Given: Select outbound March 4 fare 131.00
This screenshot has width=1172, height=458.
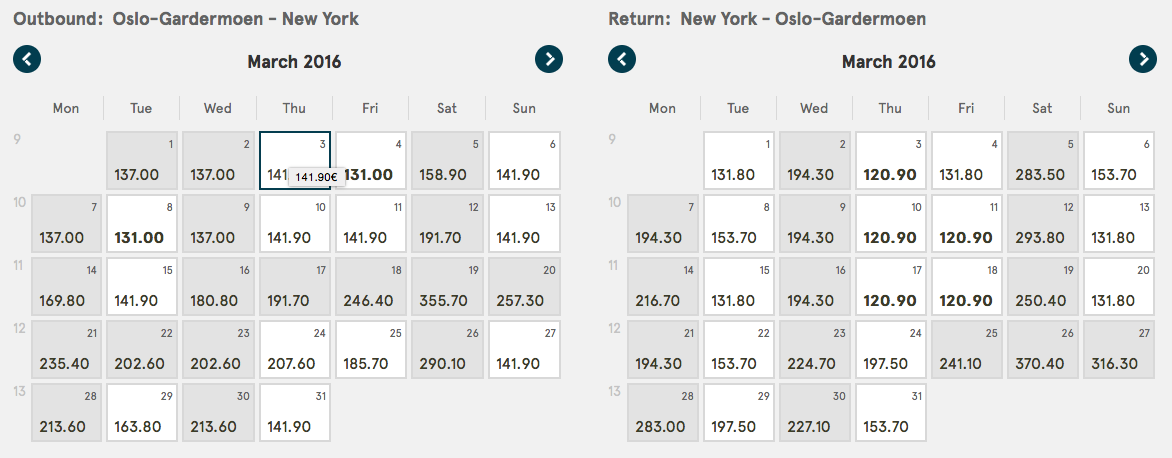Looking at the screenshot, I should point(371,161).
